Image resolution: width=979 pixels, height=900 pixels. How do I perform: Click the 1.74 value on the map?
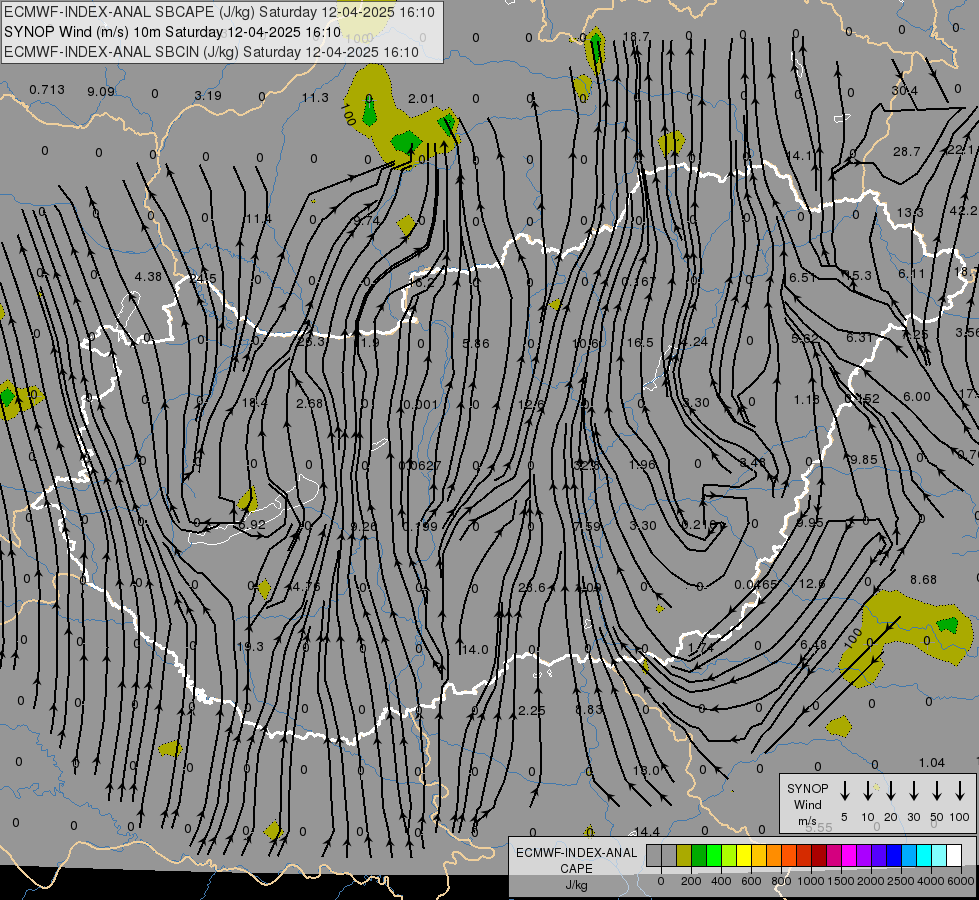701,648
